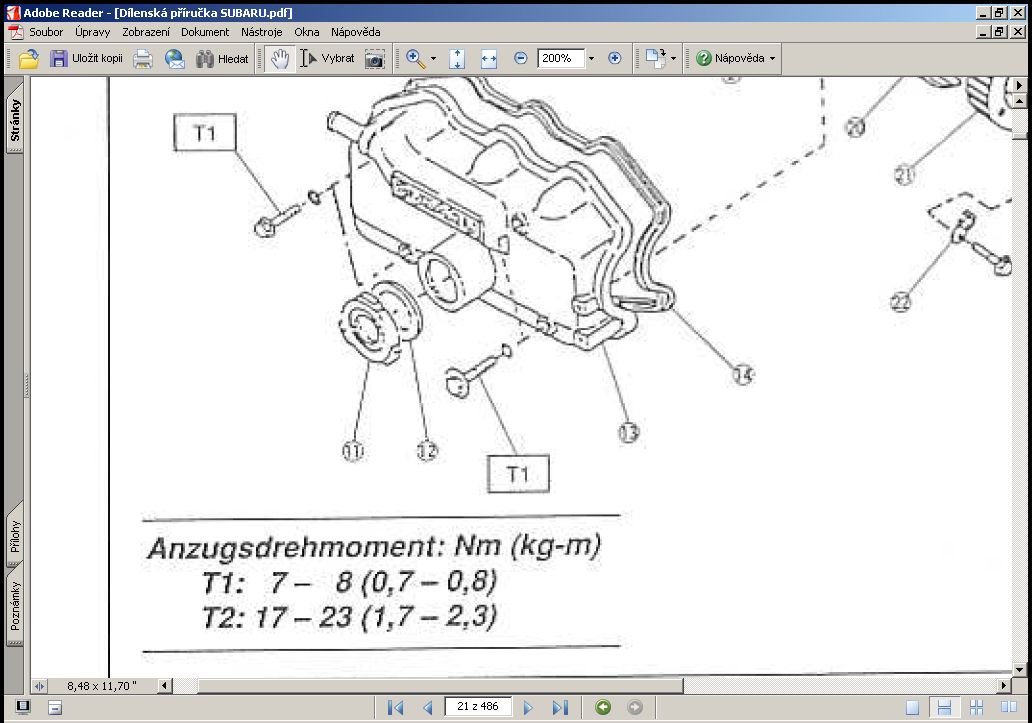Click Adobe Reader title bar icon

tap(13, 12)
